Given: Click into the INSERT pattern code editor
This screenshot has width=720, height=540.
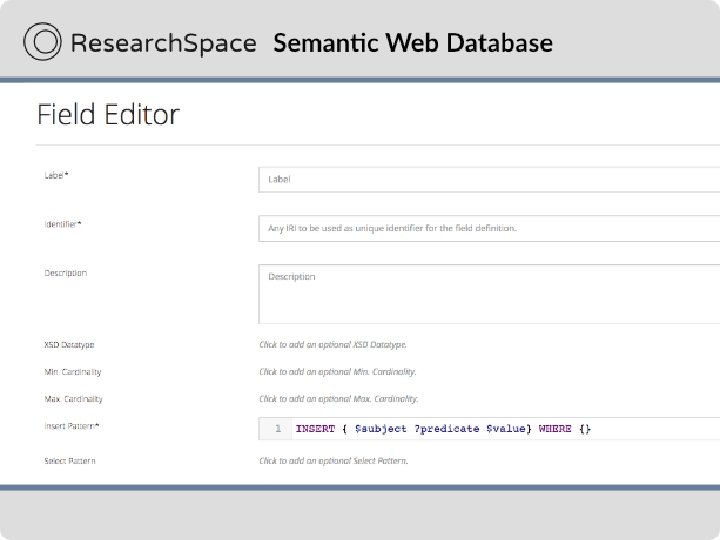Looking at the screenshot, I should (500, 429).
